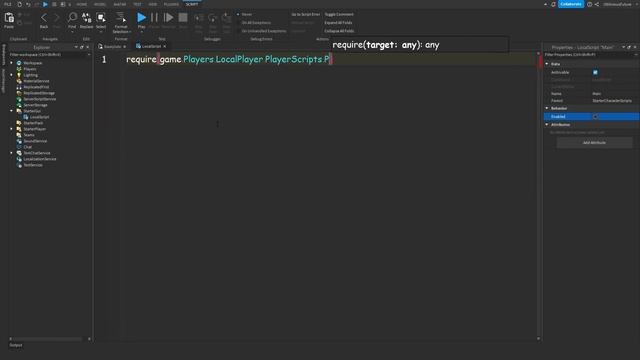Click the Select tool icon
640x360 pixels.
[101, 17]
